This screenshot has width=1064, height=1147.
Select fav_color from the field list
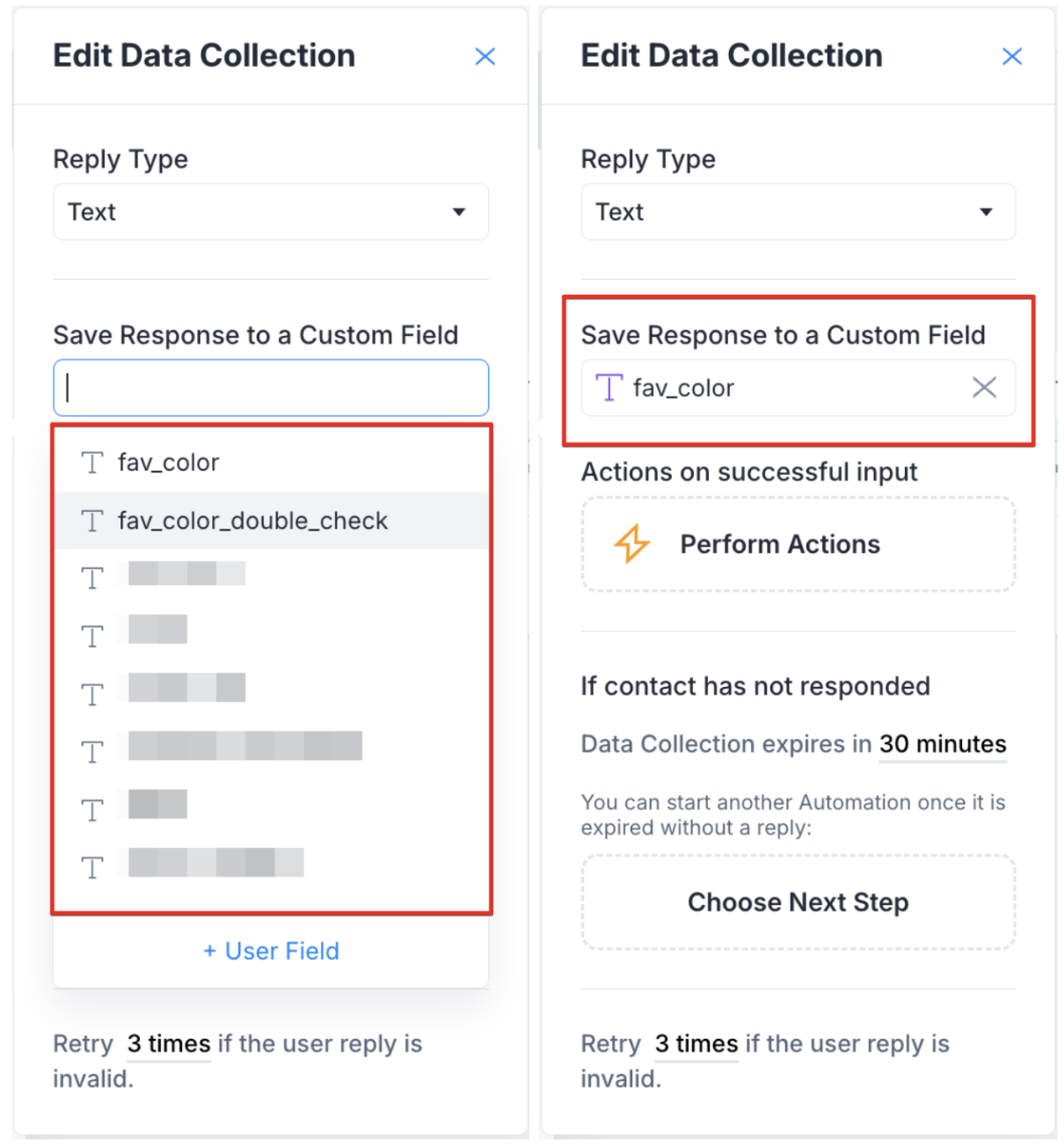click(x=169, y=463)
